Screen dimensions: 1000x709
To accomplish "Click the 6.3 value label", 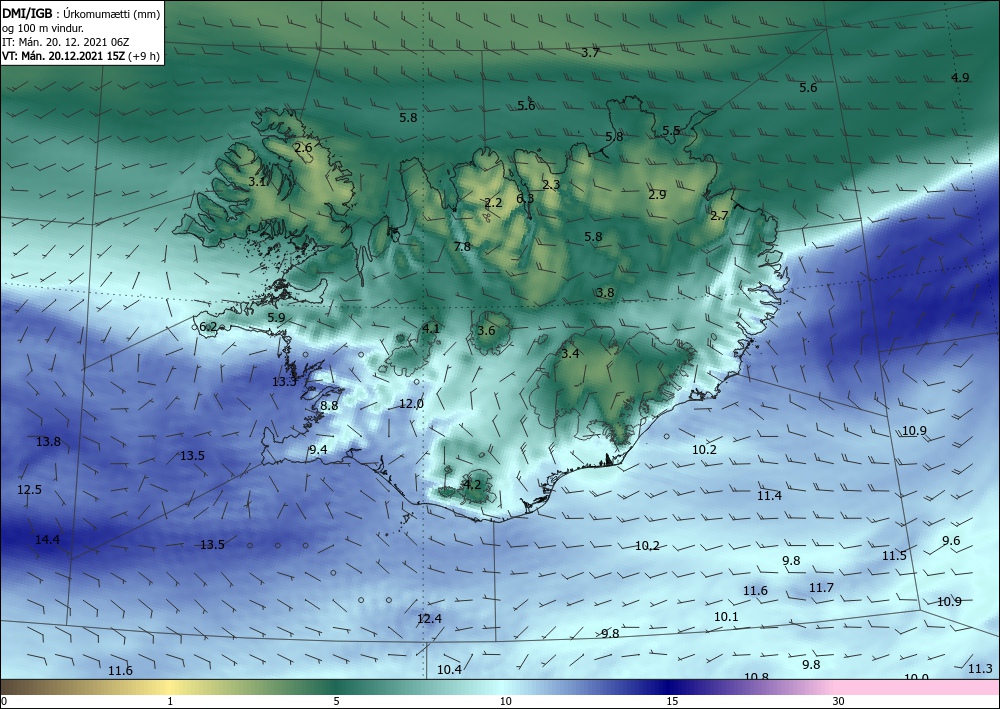I will point(525,199).
